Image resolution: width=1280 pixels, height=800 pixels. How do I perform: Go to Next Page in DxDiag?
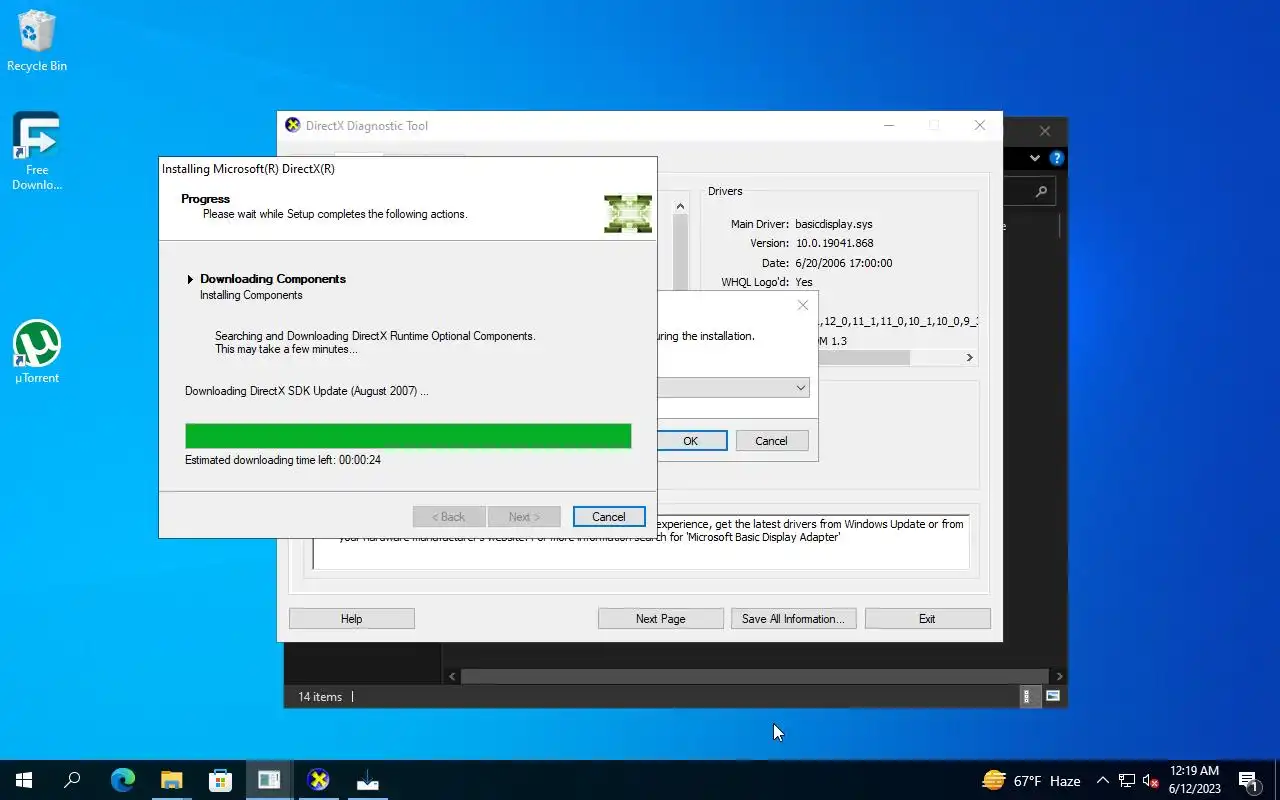click(660, 619)
